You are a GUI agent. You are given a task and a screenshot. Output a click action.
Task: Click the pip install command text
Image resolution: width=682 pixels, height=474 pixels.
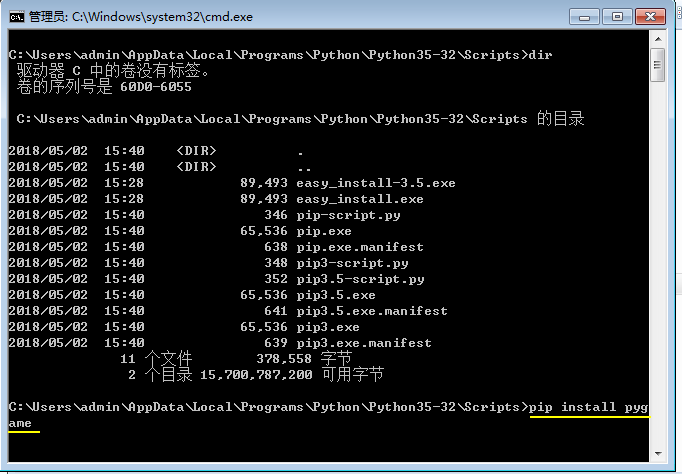588,407
